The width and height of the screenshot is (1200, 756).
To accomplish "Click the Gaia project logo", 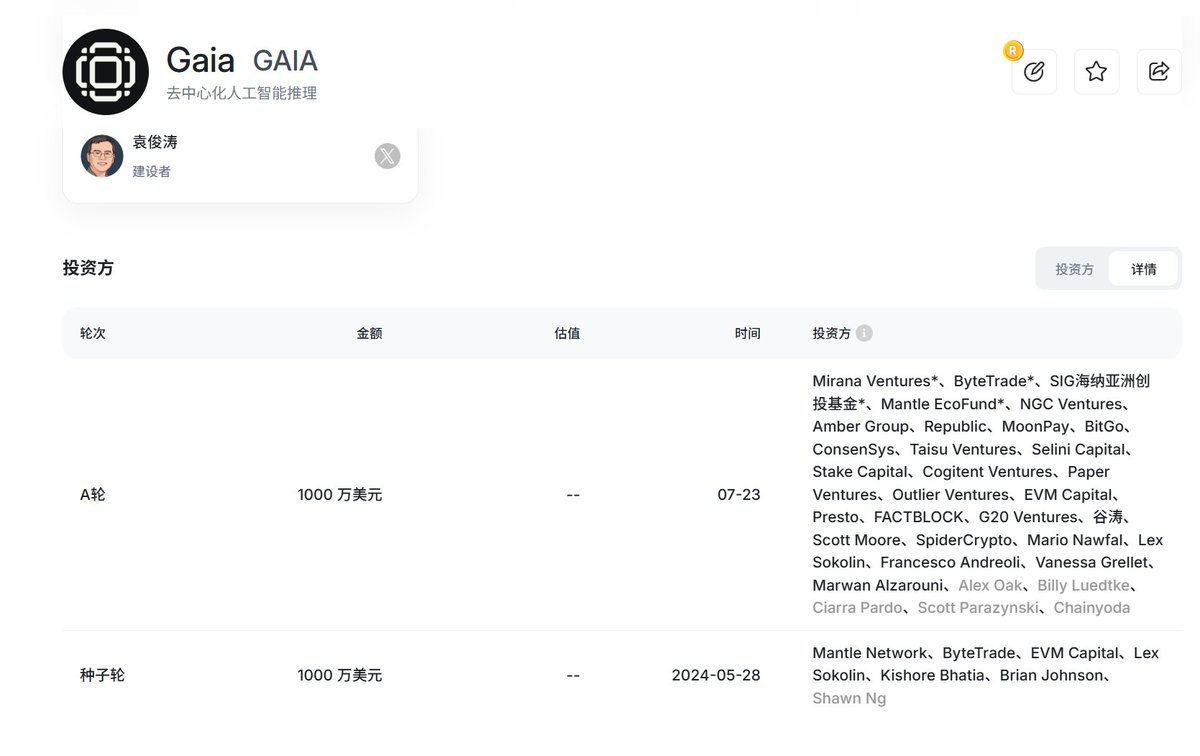I will click(x=105, y=72).
